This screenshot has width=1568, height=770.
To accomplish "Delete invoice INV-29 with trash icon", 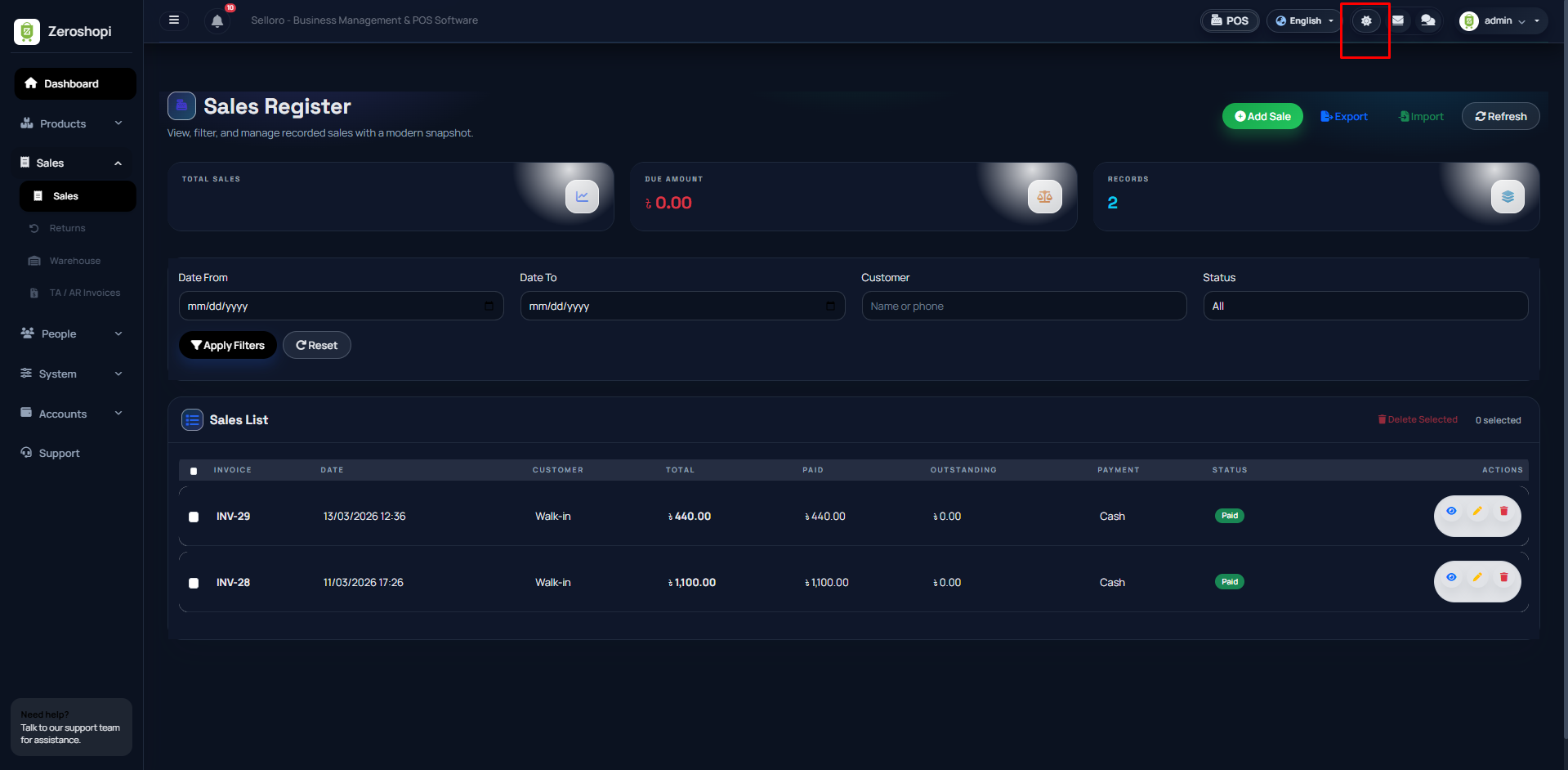I will 1503,511.
